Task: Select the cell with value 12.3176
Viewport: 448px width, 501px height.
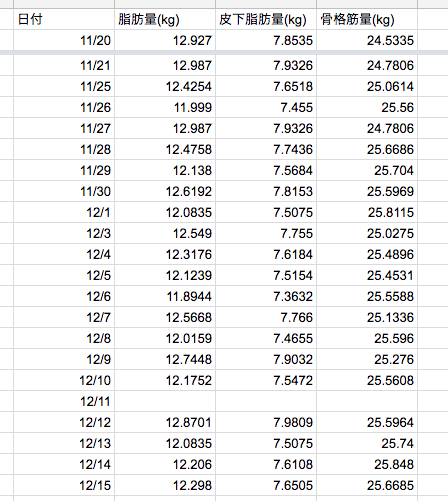Action: coord(165,254)
